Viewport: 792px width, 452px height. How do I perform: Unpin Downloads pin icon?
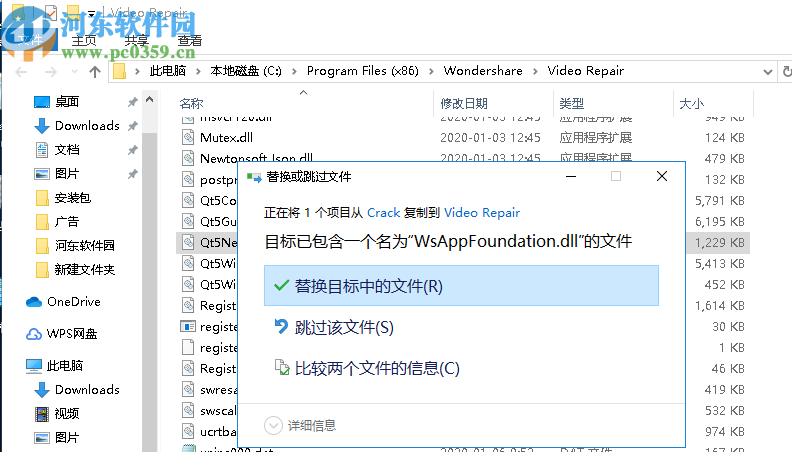click(132, 126)
